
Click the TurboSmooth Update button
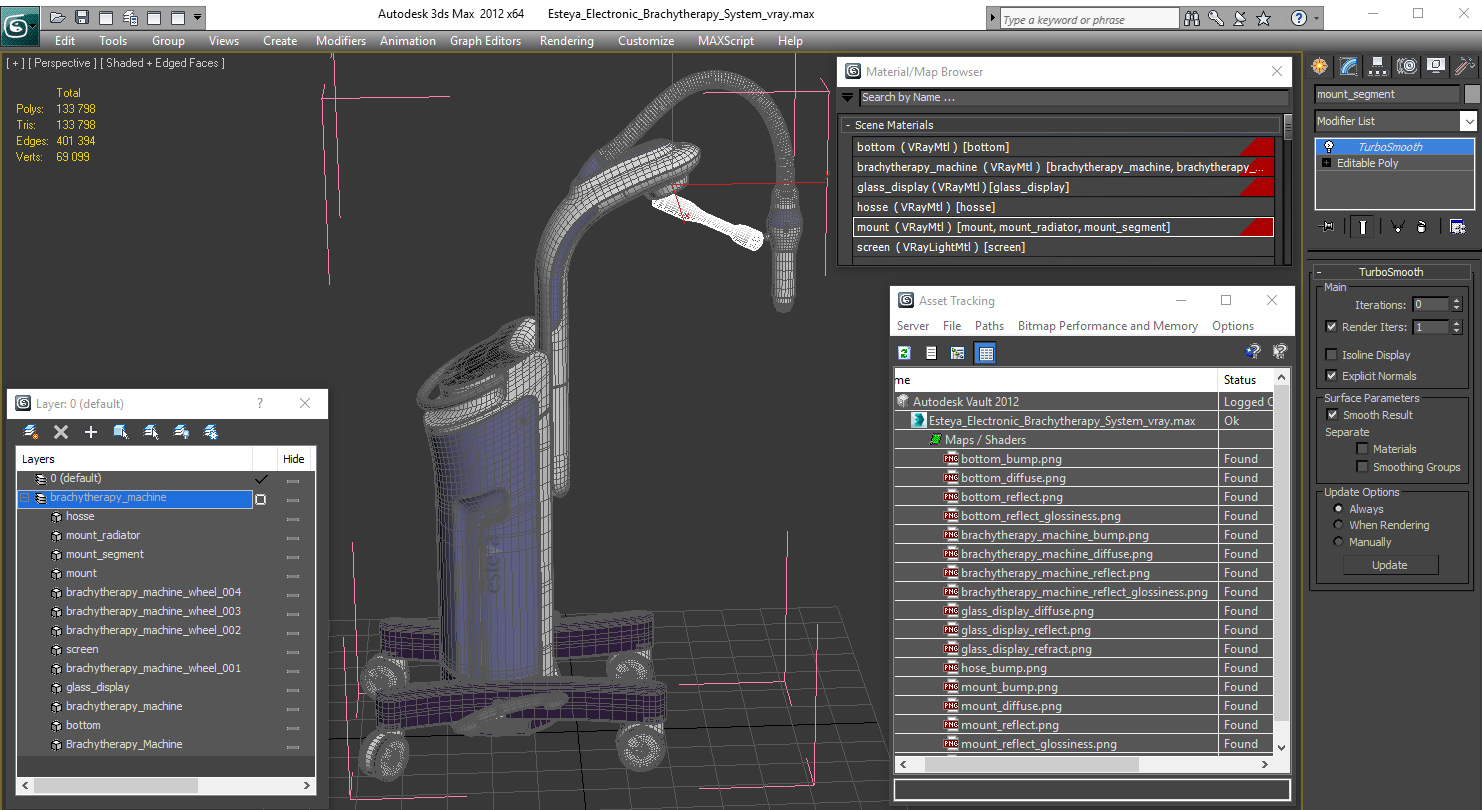[x=1389, y=565]
